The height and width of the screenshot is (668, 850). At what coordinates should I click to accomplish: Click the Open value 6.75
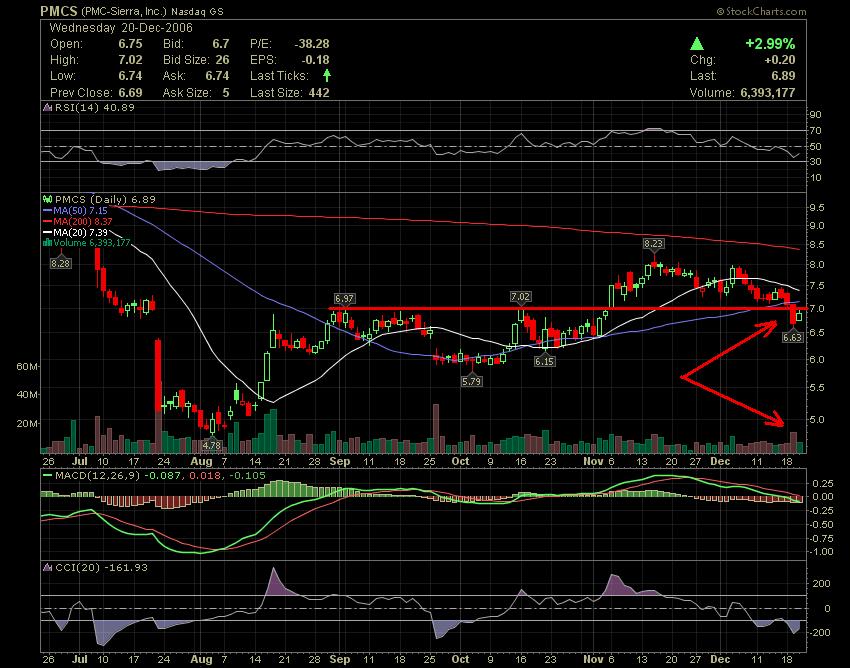point(131,44)
